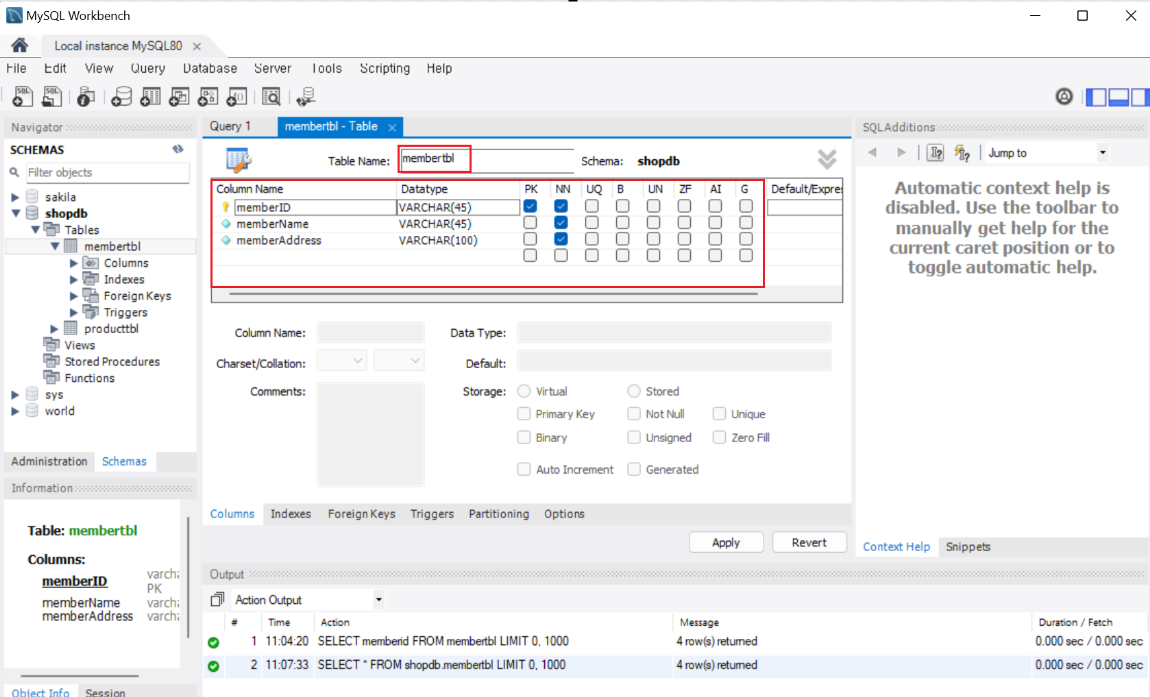Create new schema toolbar icon
The height and width of the screenshot is (697, 1150).
[121, 96]
